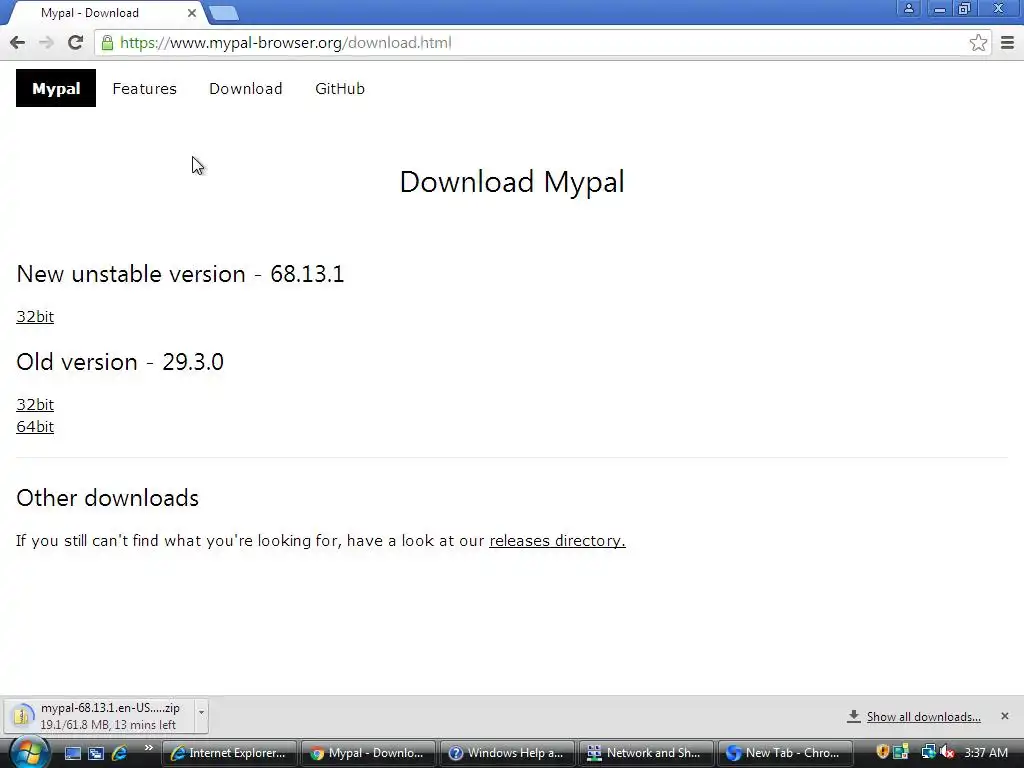Click Show all downloads link
This screenshot has width=1024, height=768.
point(923,717)
